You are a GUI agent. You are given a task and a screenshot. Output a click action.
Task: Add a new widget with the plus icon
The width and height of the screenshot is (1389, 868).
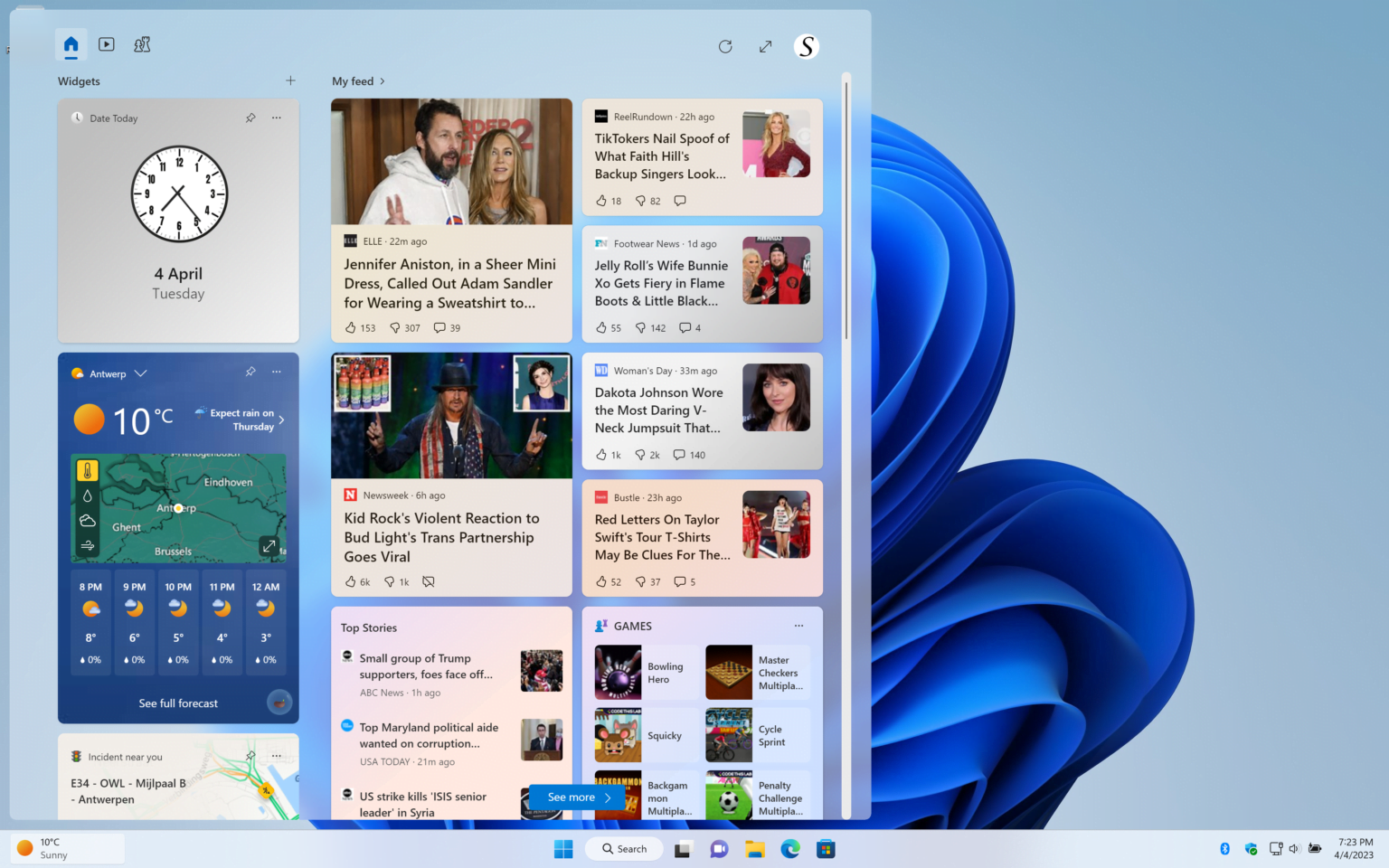[290, 80]
